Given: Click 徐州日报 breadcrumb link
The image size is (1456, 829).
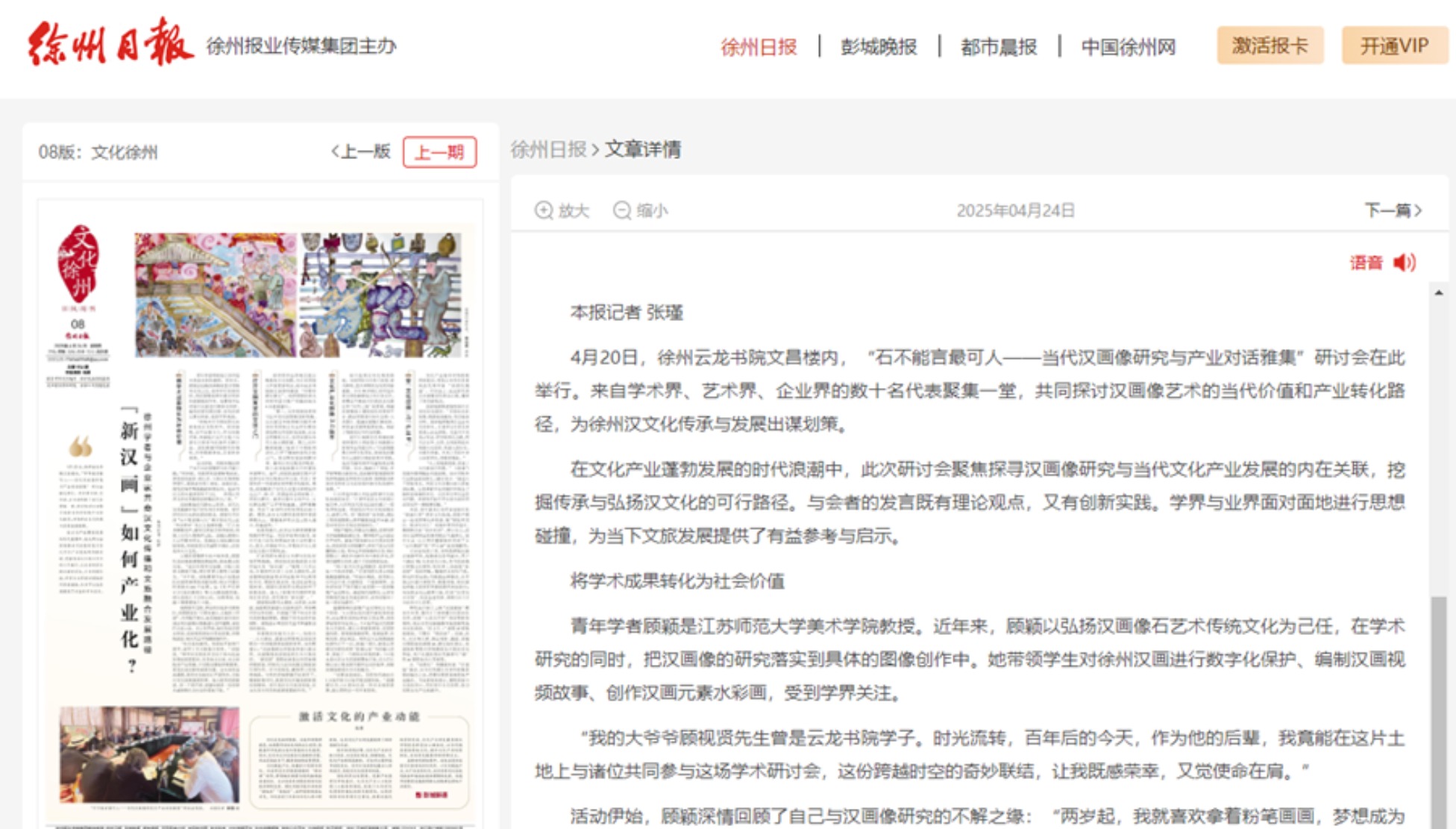Looking at the screenshot, I should (x=548, y=149).
